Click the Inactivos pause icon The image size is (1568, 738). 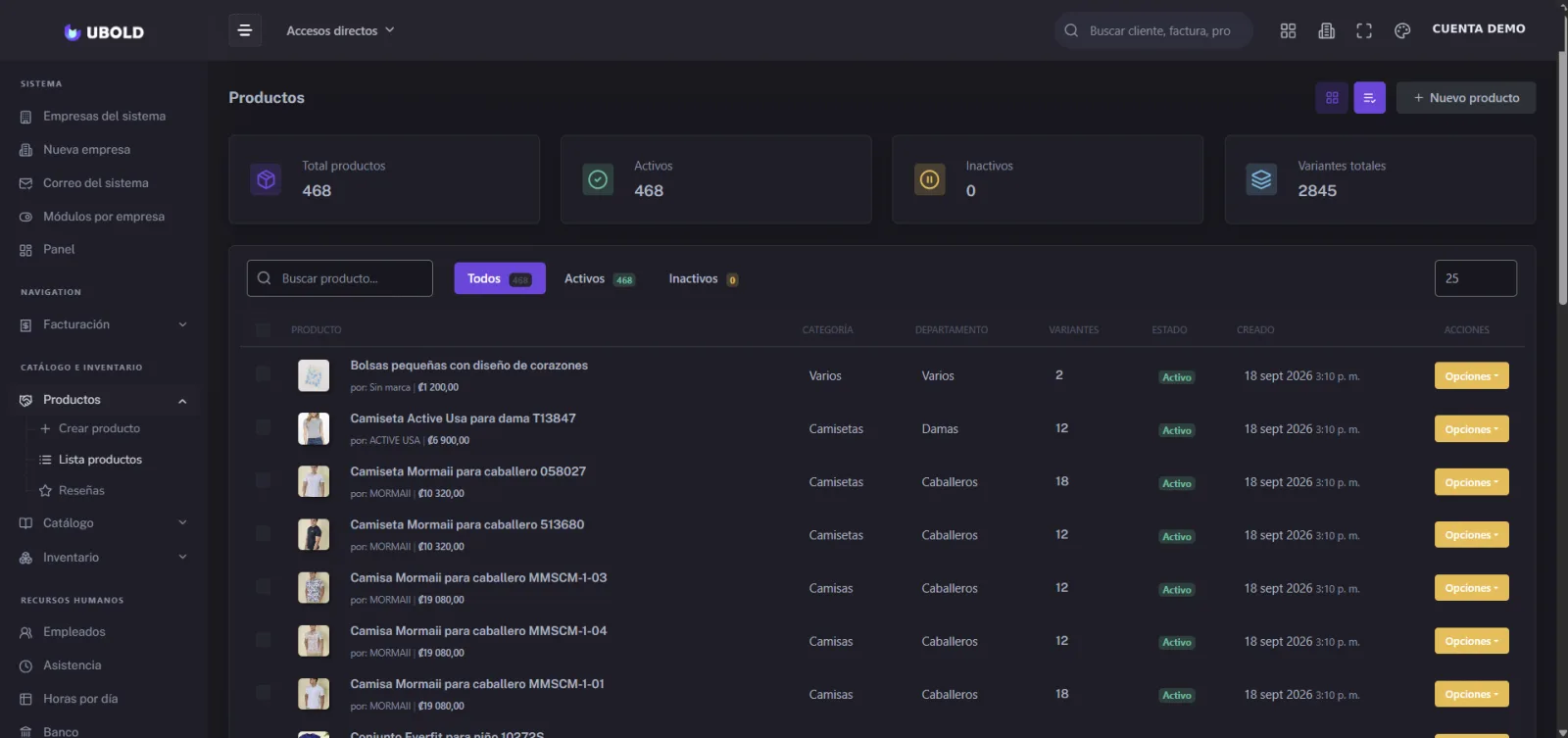929,179
